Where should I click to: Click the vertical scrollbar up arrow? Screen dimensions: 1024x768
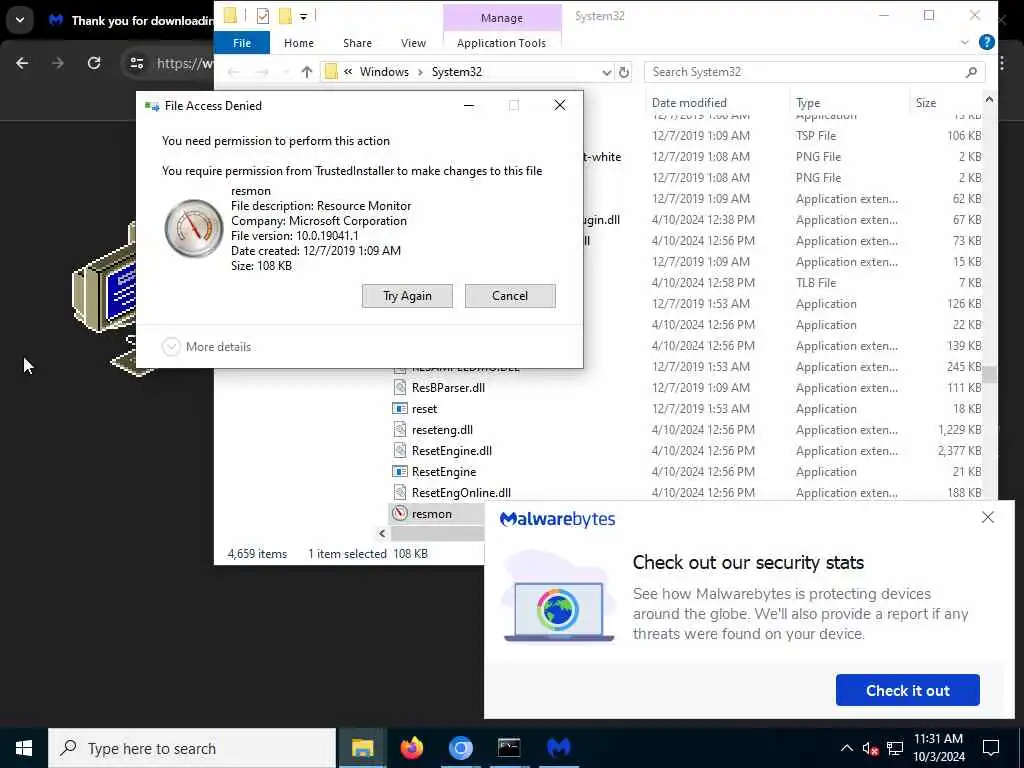click(x=989, y=99)
